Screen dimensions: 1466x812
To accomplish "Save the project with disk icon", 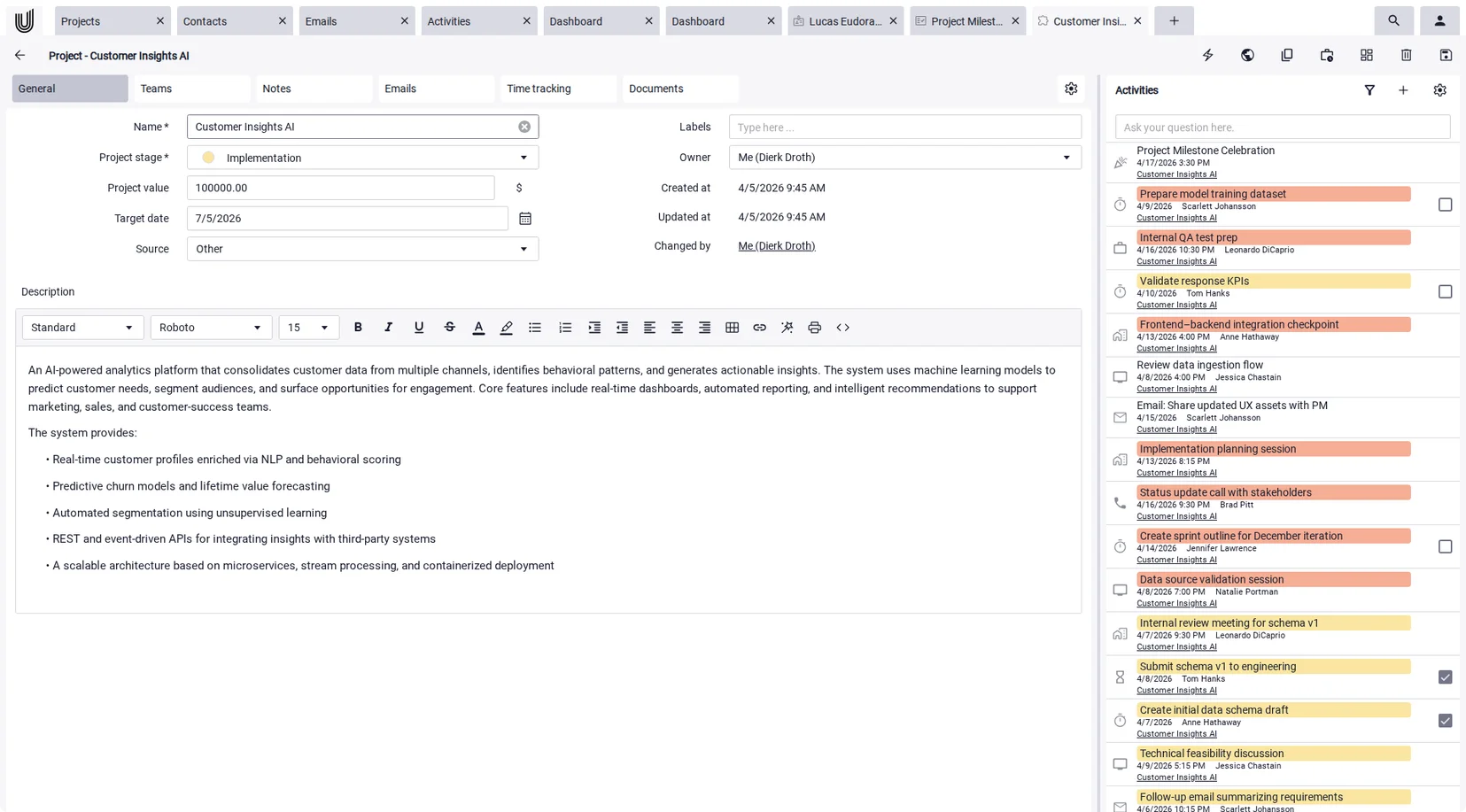I will 1446,55.
